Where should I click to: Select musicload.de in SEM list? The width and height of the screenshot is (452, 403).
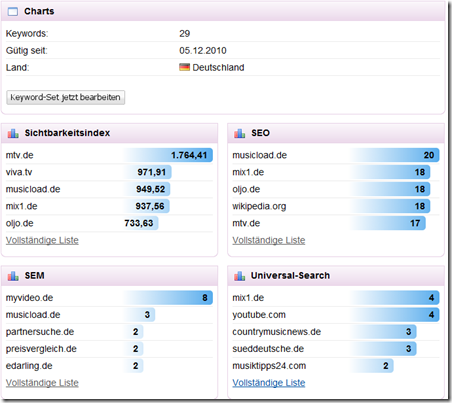click(x=33, y=315)
